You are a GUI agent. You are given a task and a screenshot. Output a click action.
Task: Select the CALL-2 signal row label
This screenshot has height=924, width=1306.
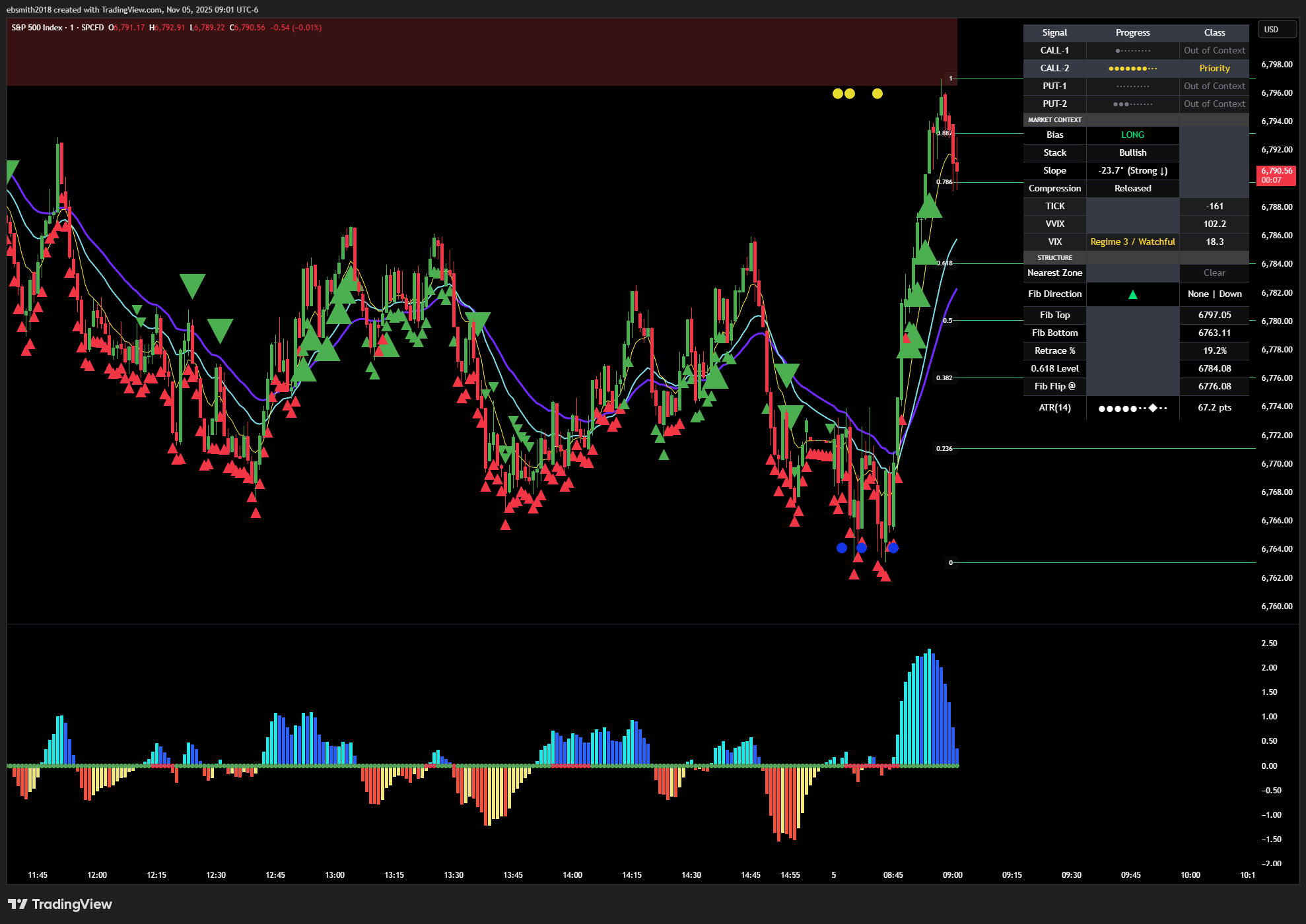pos(1054,69)
